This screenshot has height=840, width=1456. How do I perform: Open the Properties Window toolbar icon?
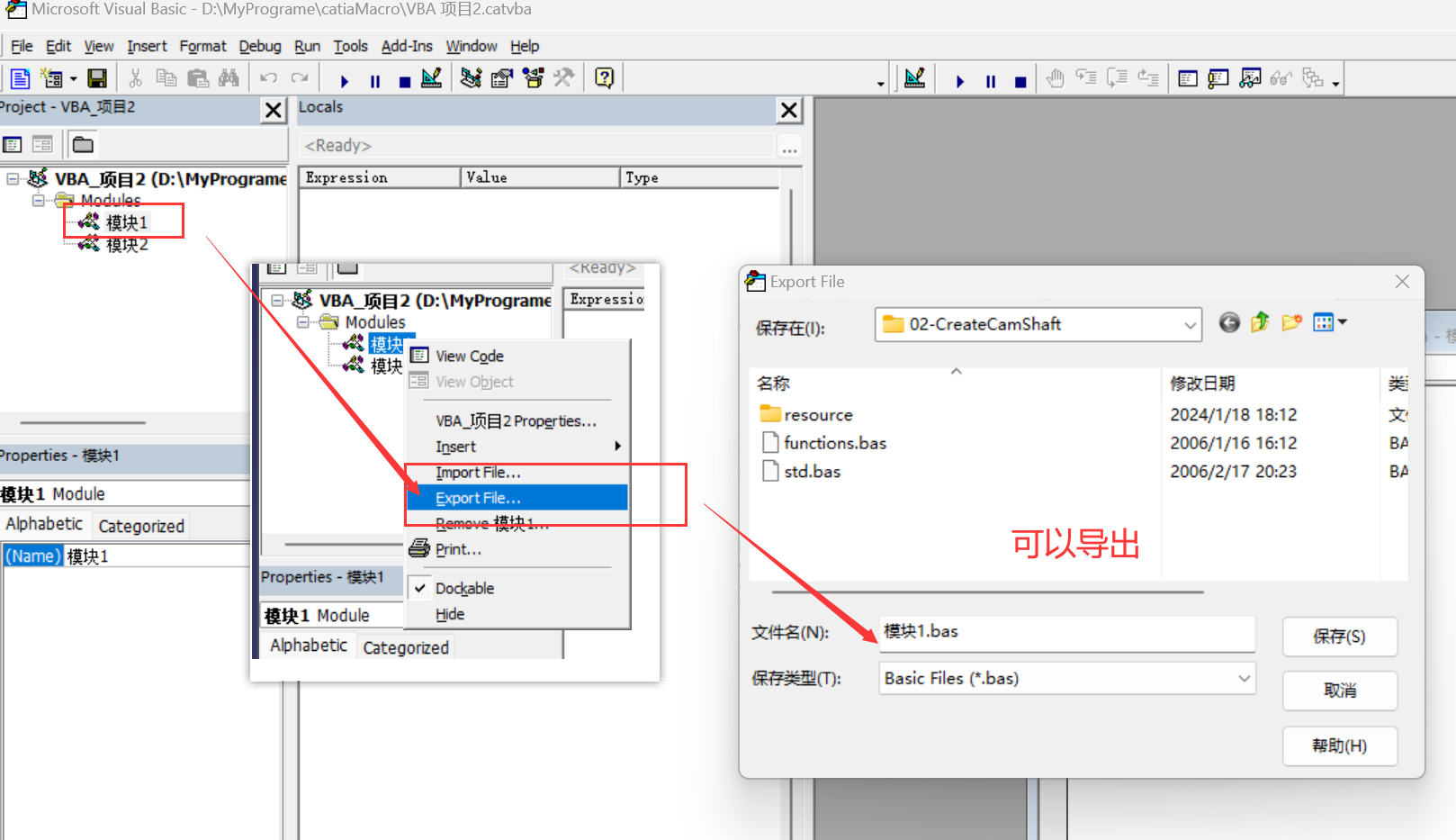[x=501, y=78]
